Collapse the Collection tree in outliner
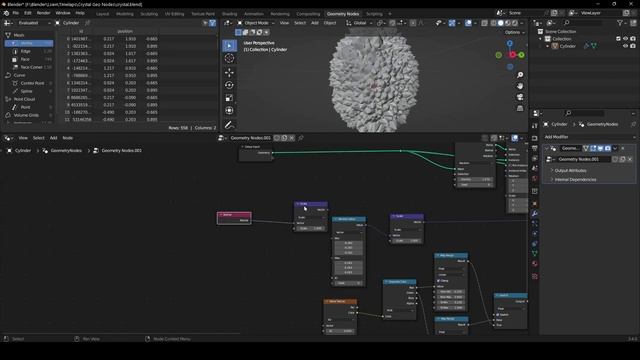 [x=540, y=39]
